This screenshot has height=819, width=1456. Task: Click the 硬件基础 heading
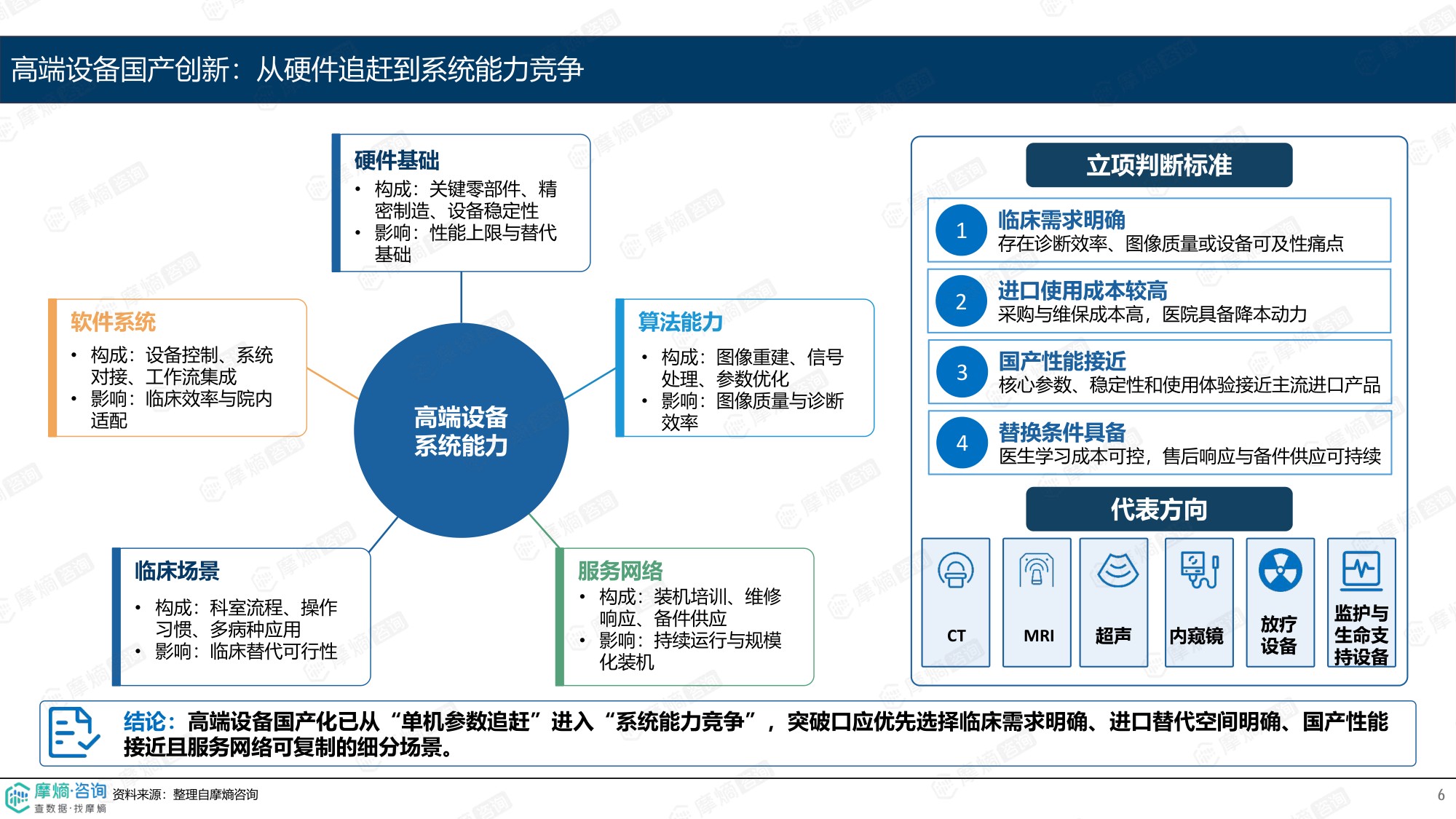coord(397,160)
